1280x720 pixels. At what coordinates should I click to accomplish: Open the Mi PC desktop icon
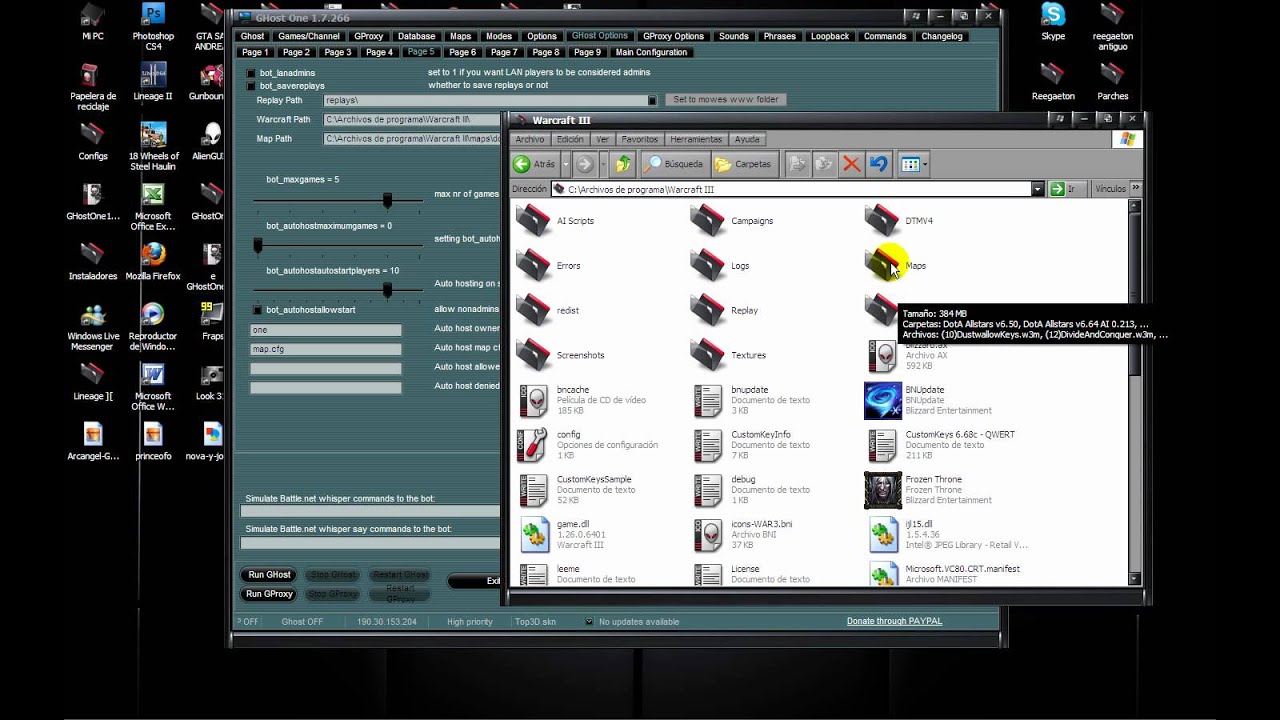click(x=93, y=23)
